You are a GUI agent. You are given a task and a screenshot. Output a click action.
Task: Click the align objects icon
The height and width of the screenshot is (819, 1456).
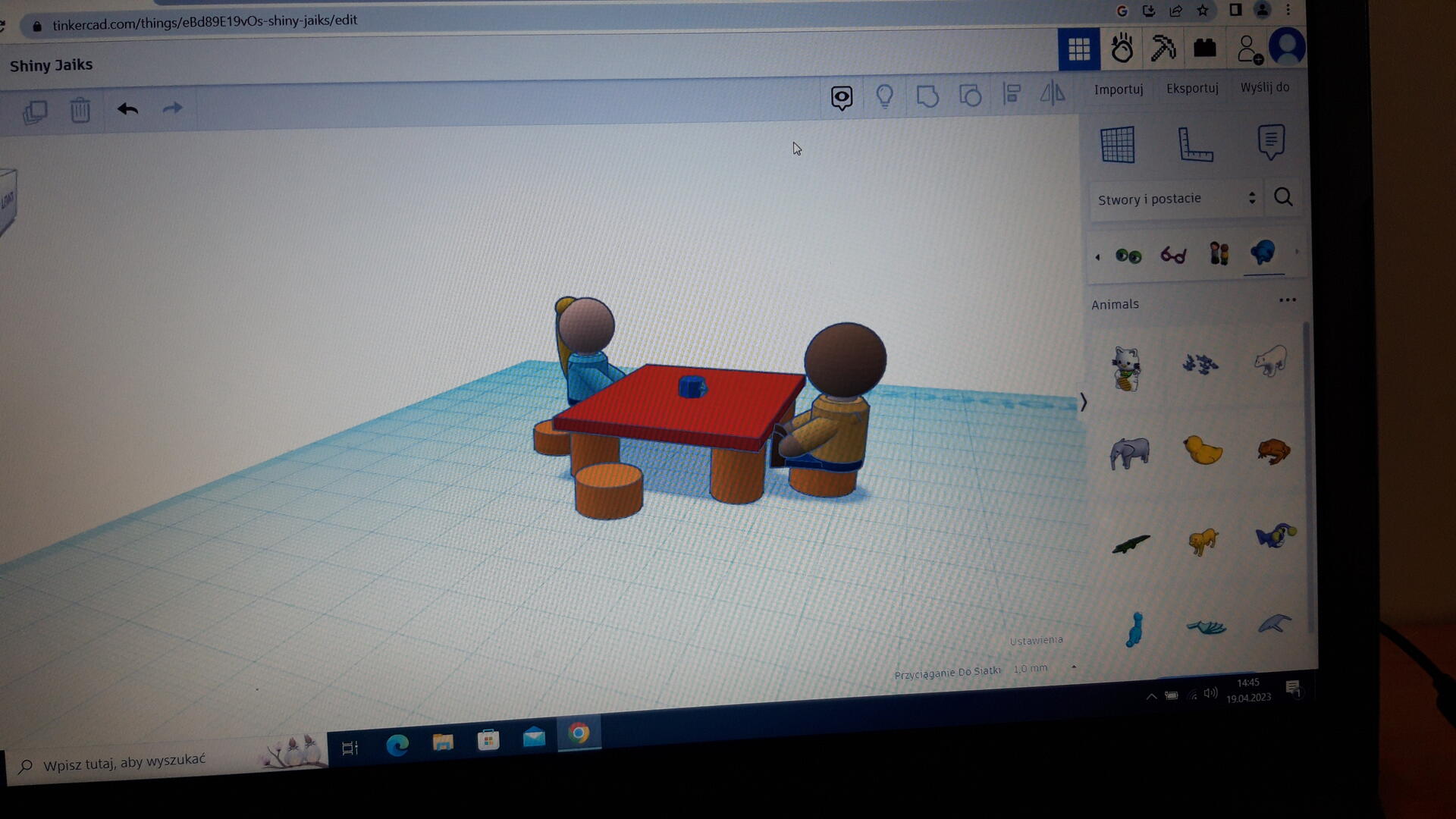pyautogui.click(x=1012, y=94)
